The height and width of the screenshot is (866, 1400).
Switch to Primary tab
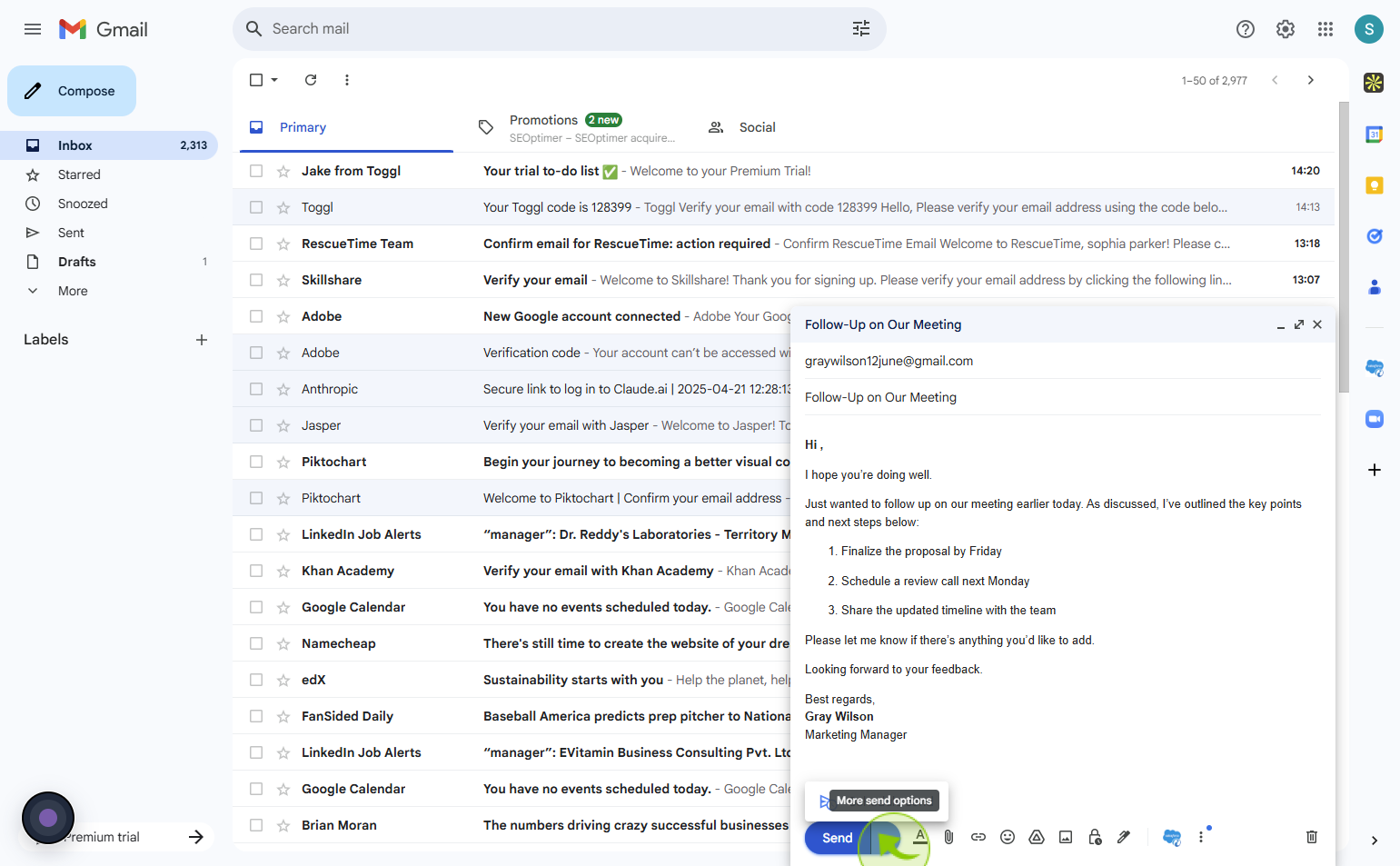point(346,127)
